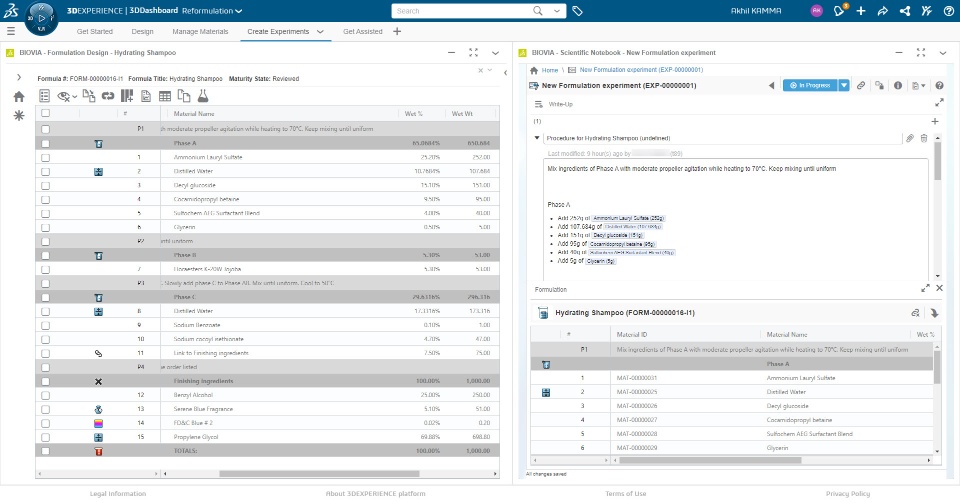The width and height of the screenshot is (960, 503).
Task: Open the 3DEXPERIENCE compass
Action: tap(42, 18)
